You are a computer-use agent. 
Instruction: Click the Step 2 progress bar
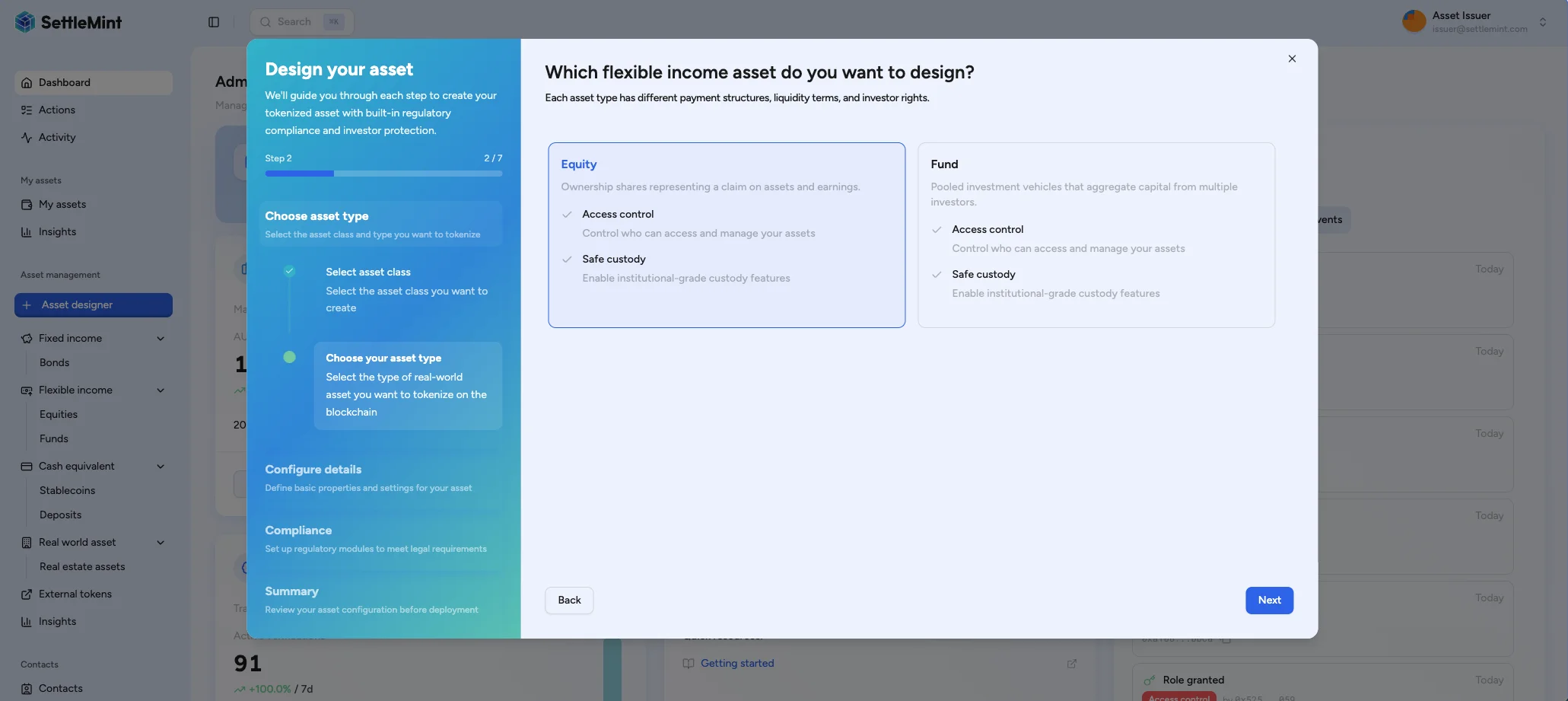point(383,174)
